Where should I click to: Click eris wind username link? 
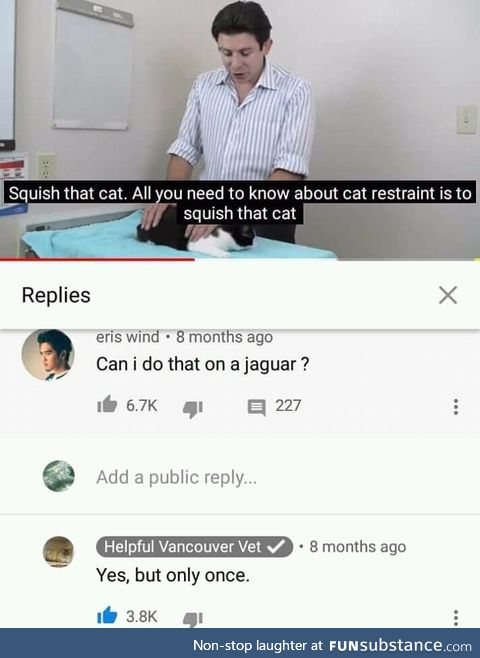pyautogui.click(x=128, y=337)
